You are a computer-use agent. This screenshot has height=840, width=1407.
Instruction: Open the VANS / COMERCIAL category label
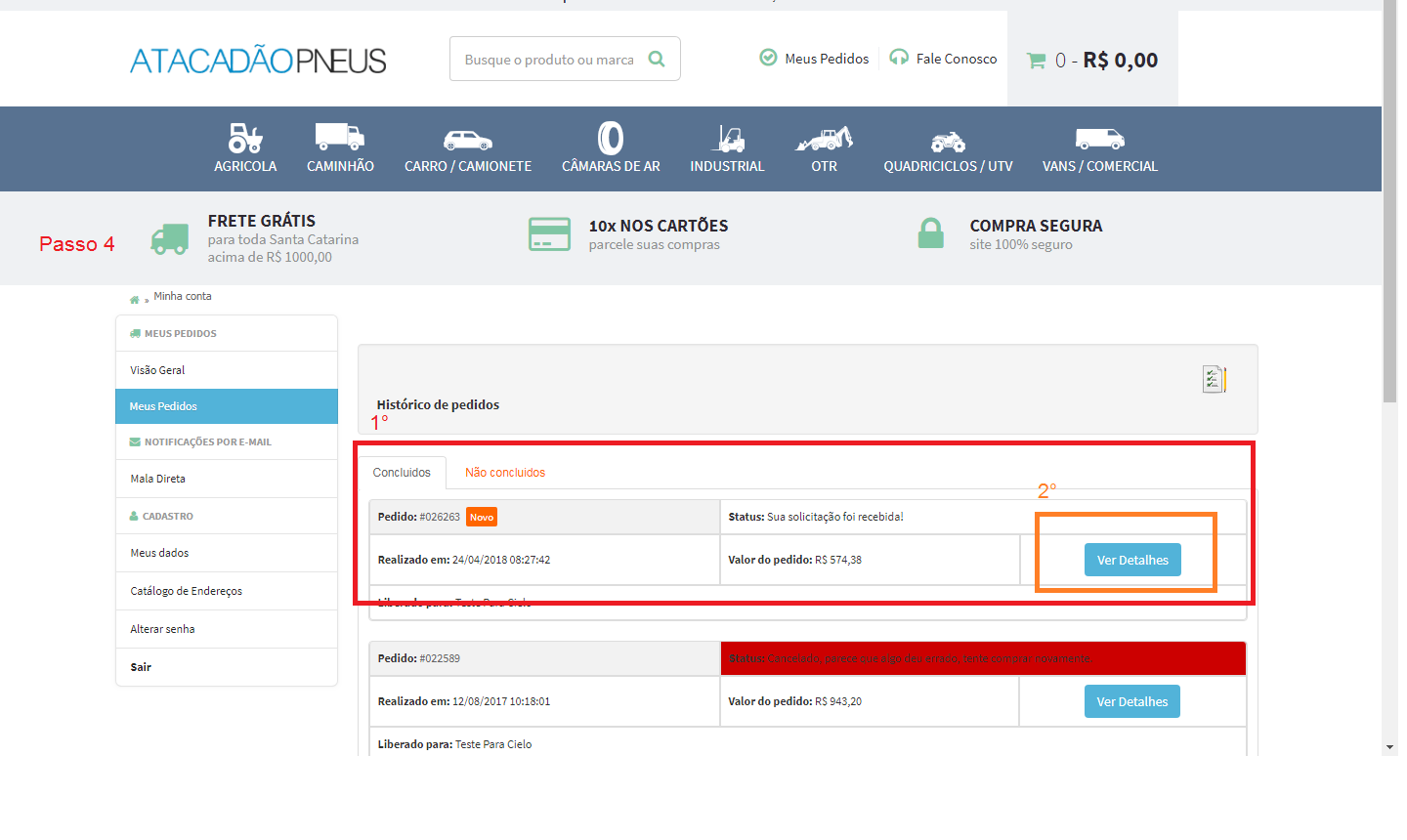pos(1100,166)
